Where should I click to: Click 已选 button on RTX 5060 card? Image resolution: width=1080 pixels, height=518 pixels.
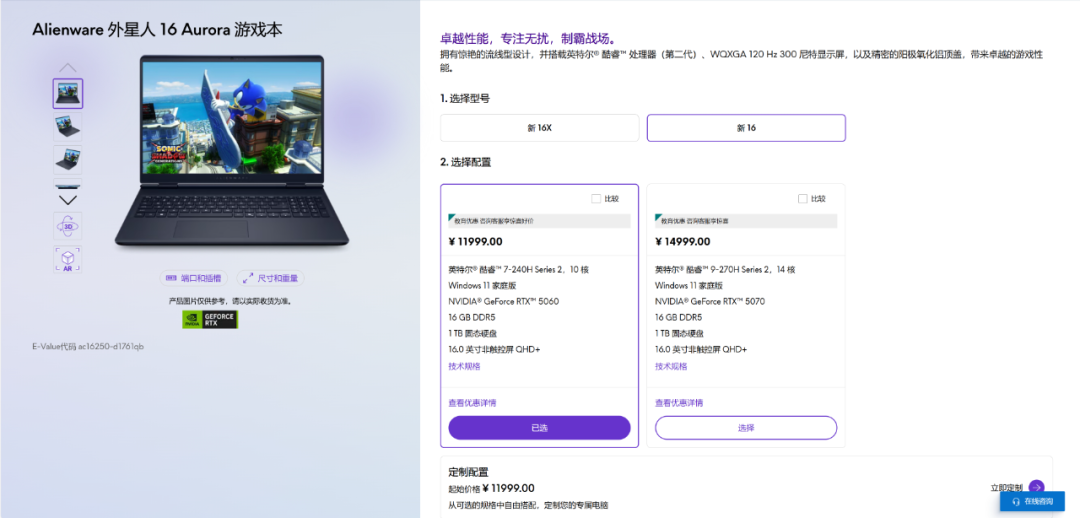coord(539,428)
